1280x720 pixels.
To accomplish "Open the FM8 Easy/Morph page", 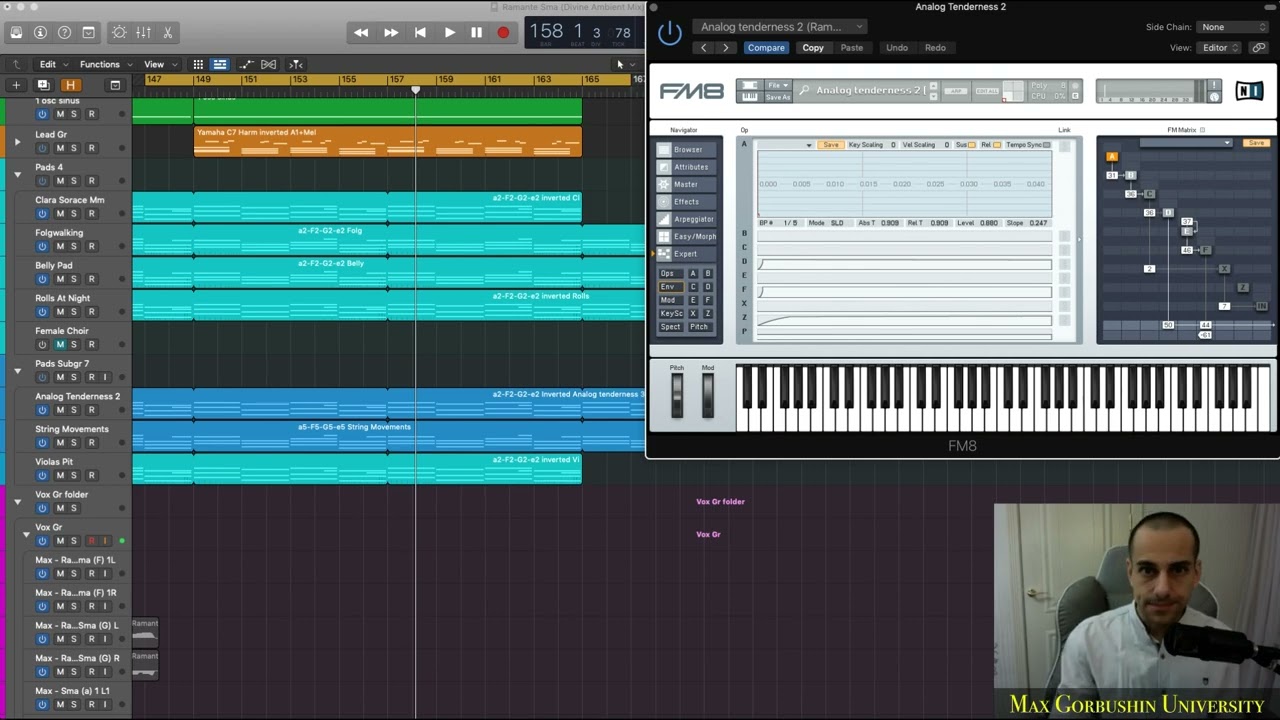I will tap(687, 236).
